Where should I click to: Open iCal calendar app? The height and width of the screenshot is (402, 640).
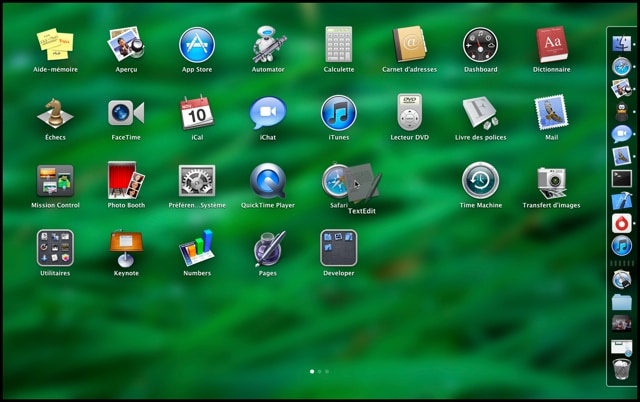point(197,112)
